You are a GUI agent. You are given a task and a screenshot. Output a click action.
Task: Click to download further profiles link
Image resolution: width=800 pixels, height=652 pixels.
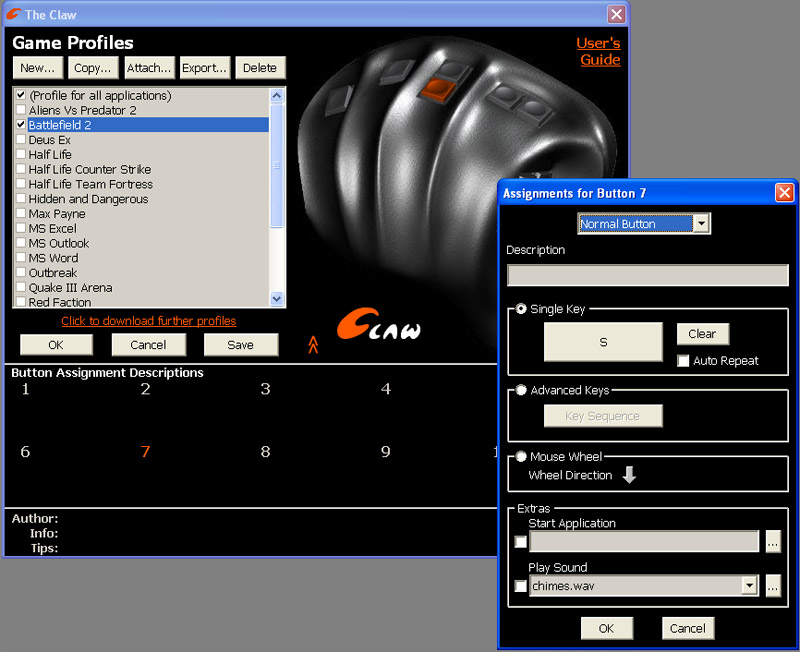pyautogui.click(x=148, y=321)
